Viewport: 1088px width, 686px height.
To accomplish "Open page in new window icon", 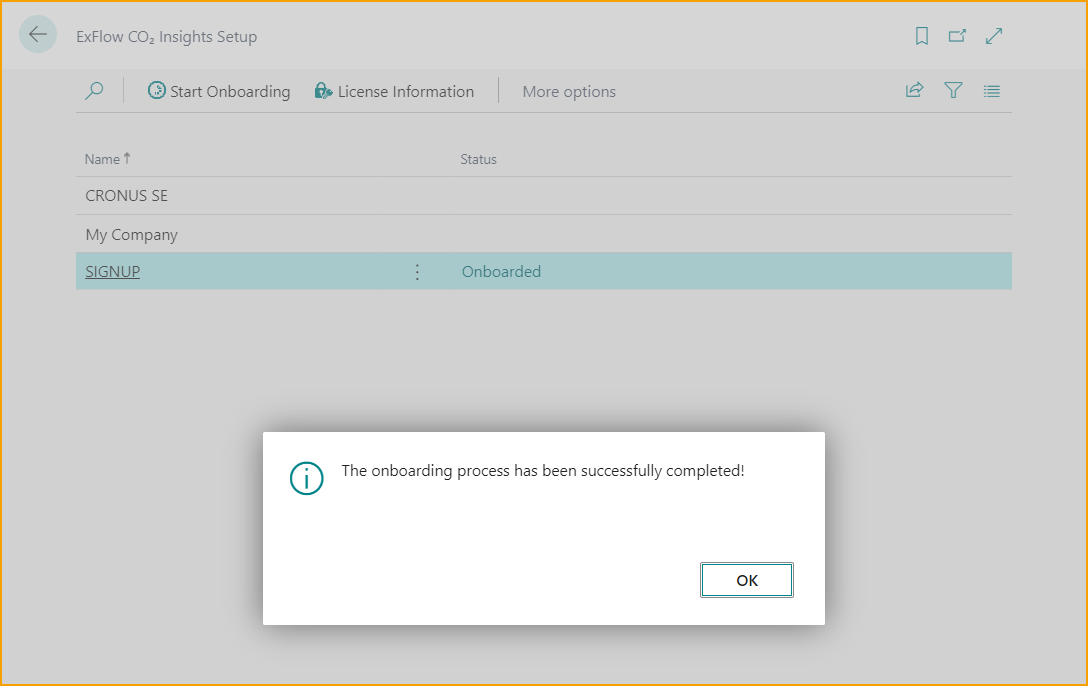I will tap(957, 36).
